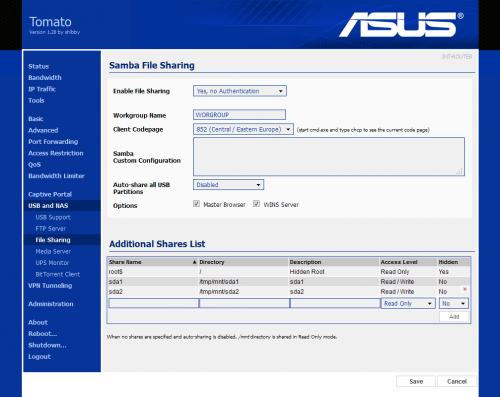The image size is (500, 397).
Task: Open the Port Forwarding menu
Action: [53, 142]
